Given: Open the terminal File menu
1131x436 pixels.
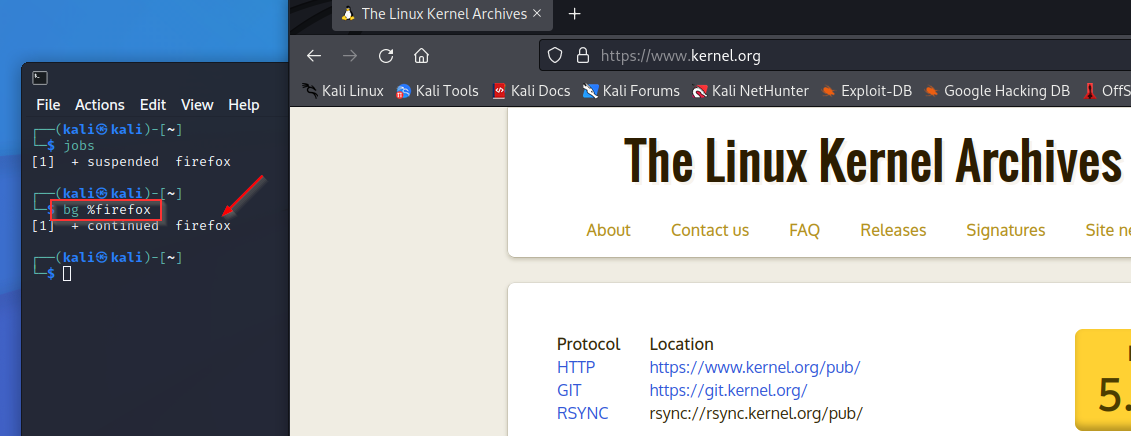Looking at the screenshot, I should tap(48, 105).
